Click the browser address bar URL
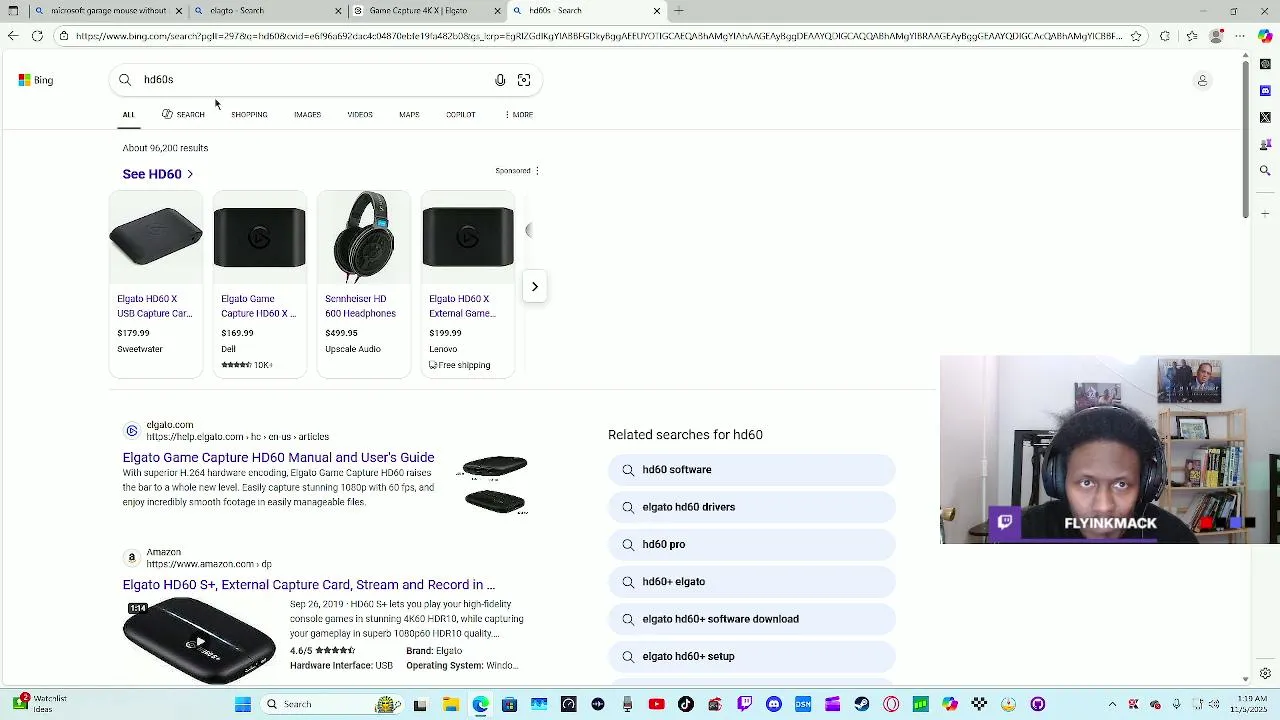The image size is (1280, 720). 599,36
